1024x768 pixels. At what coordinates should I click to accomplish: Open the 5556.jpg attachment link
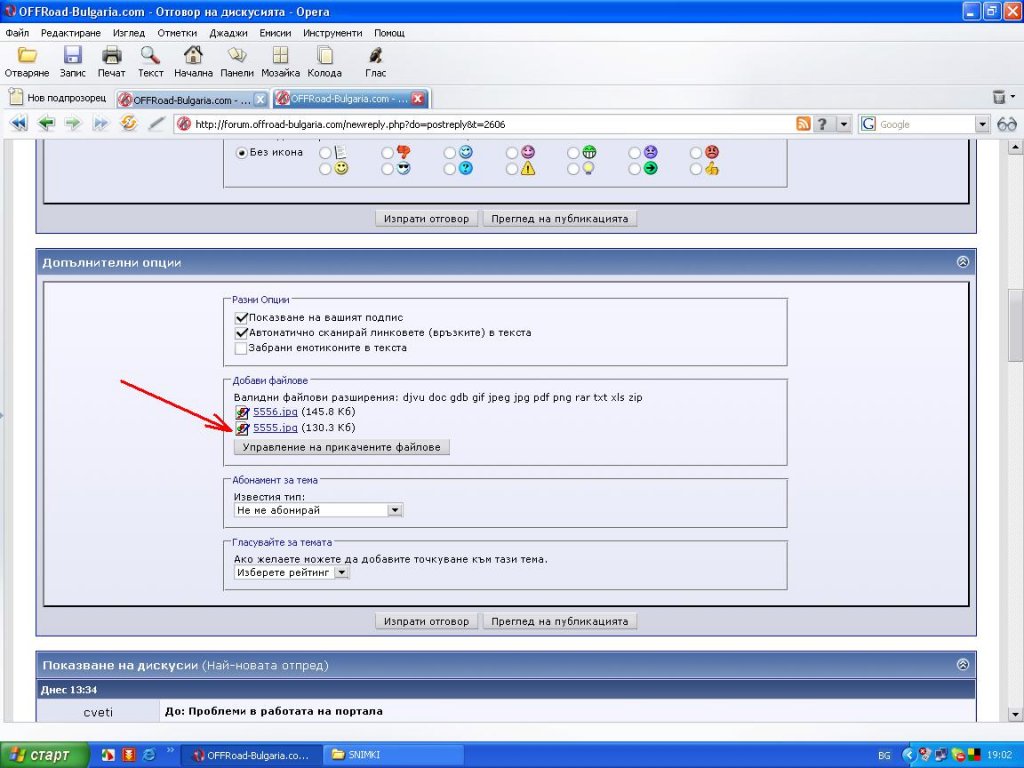click(275, 412)
